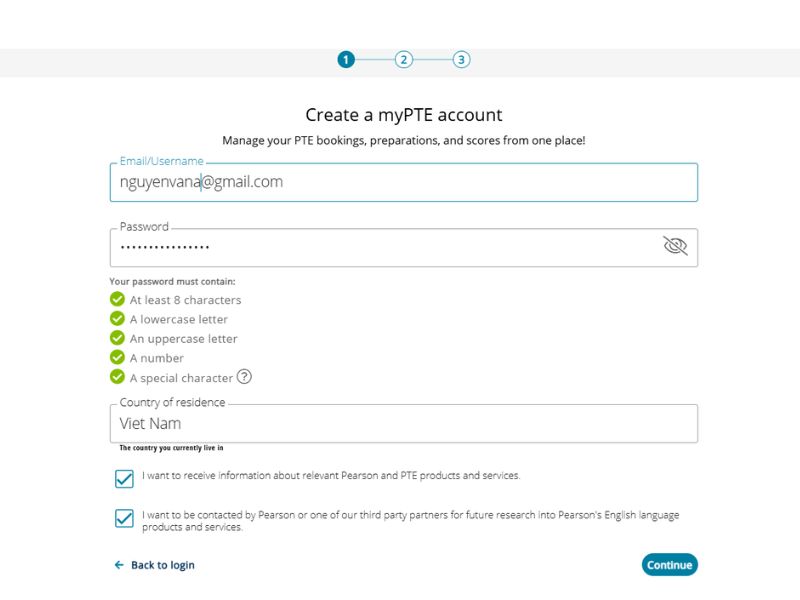The image size is (800, 600).
Task: Uncheck Pearson and PTE products information checkbox
Action: 124,479
